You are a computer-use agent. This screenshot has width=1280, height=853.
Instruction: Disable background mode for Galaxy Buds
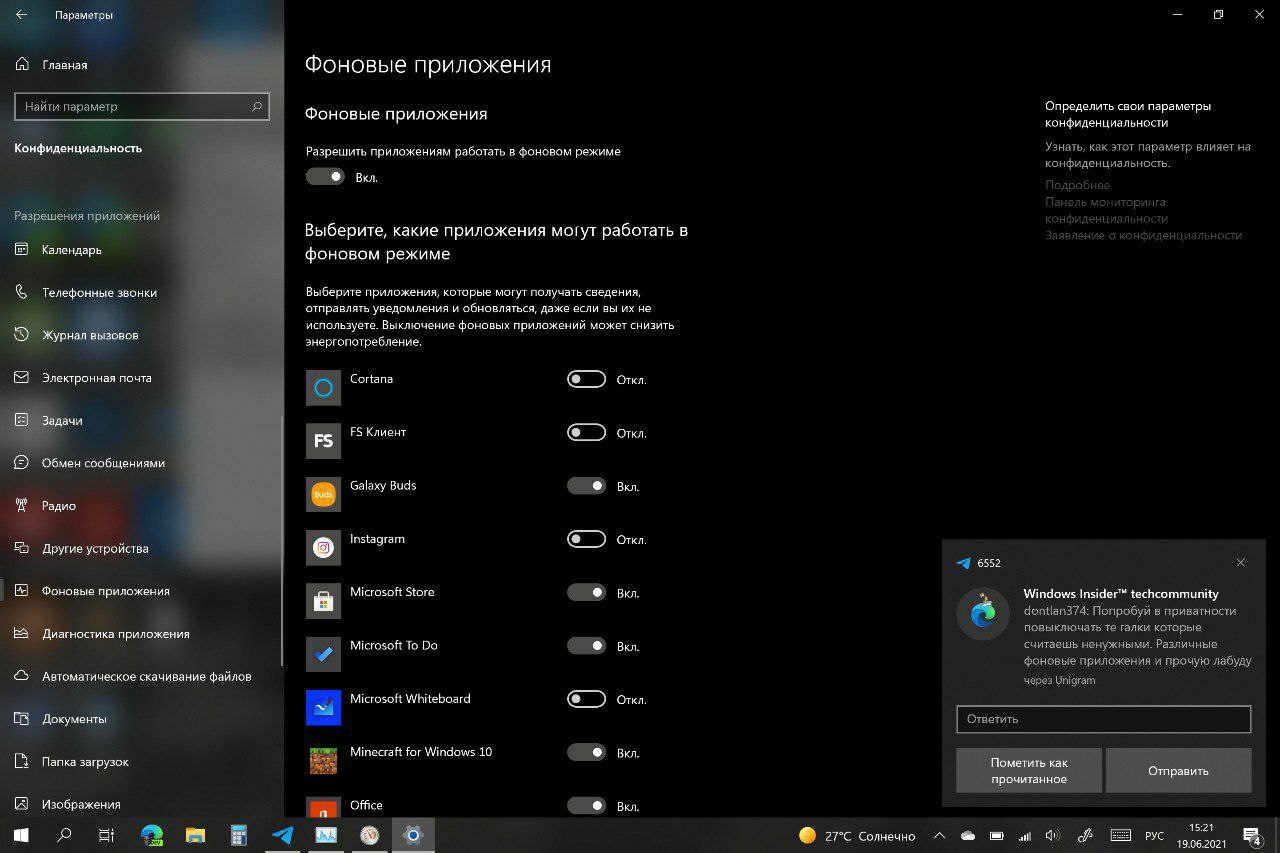point(586,486)
